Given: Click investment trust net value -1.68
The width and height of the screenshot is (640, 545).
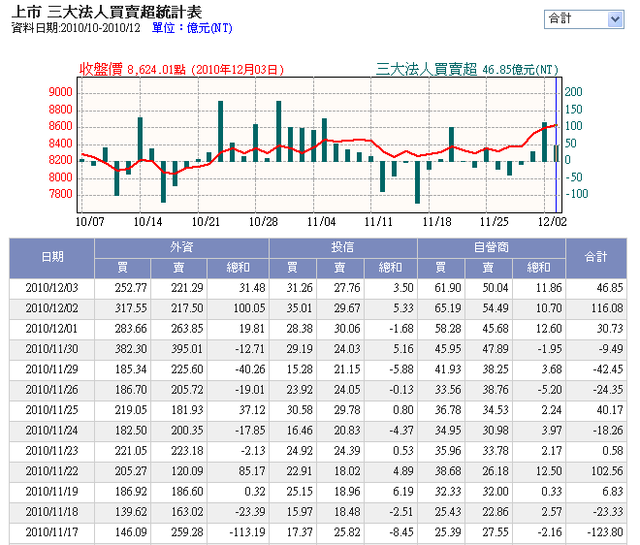Looking at the screenshot, I should click(x=401, y=329).
